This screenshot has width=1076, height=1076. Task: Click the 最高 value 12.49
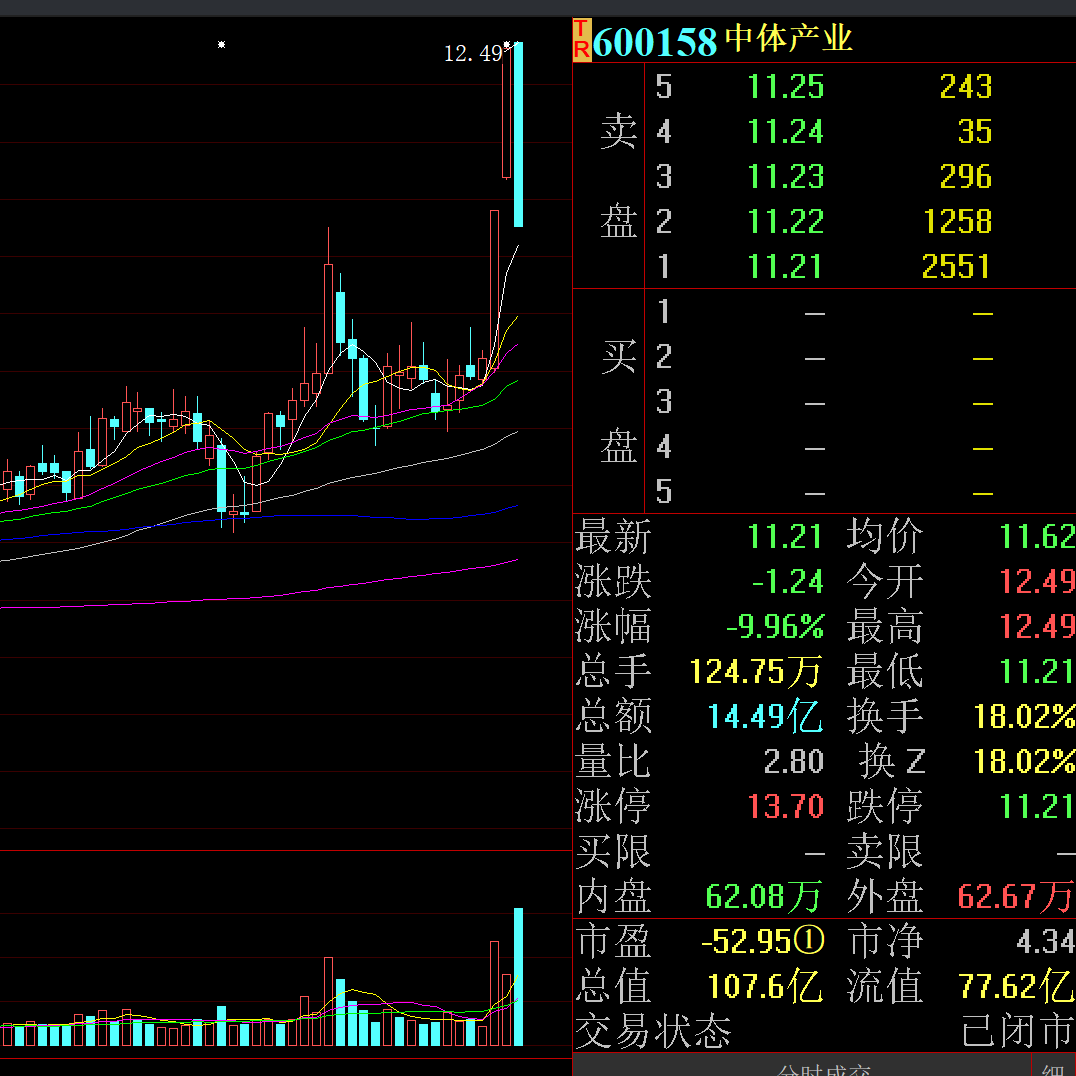(1037, 627)
